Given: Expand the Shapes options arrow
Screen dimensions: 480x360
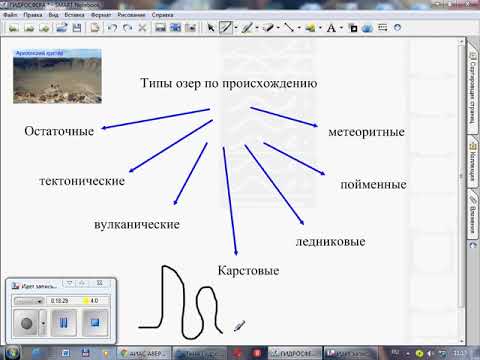Looking at the screenshot, I should [320, 28].
